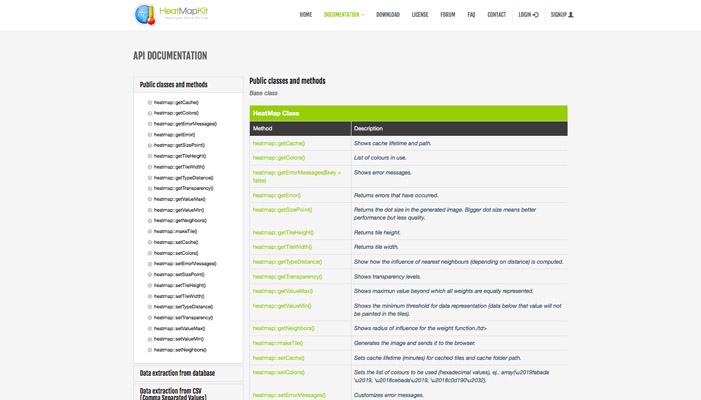701x400 pixels.
Task: Collapse the Public classes and methods panel
Action: [188, 84]
